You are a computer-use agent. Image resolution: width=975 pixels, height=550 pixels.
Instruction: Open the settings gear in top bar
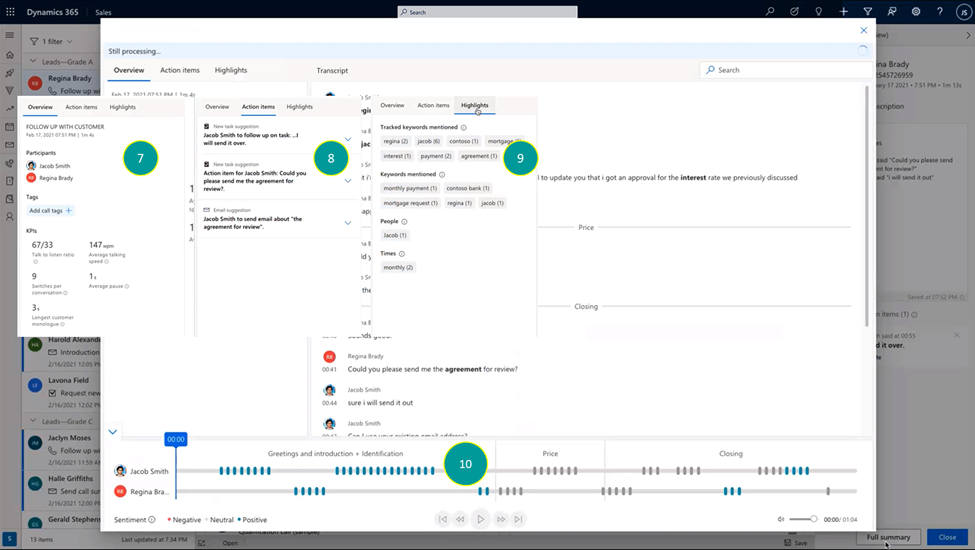point(916,12)
